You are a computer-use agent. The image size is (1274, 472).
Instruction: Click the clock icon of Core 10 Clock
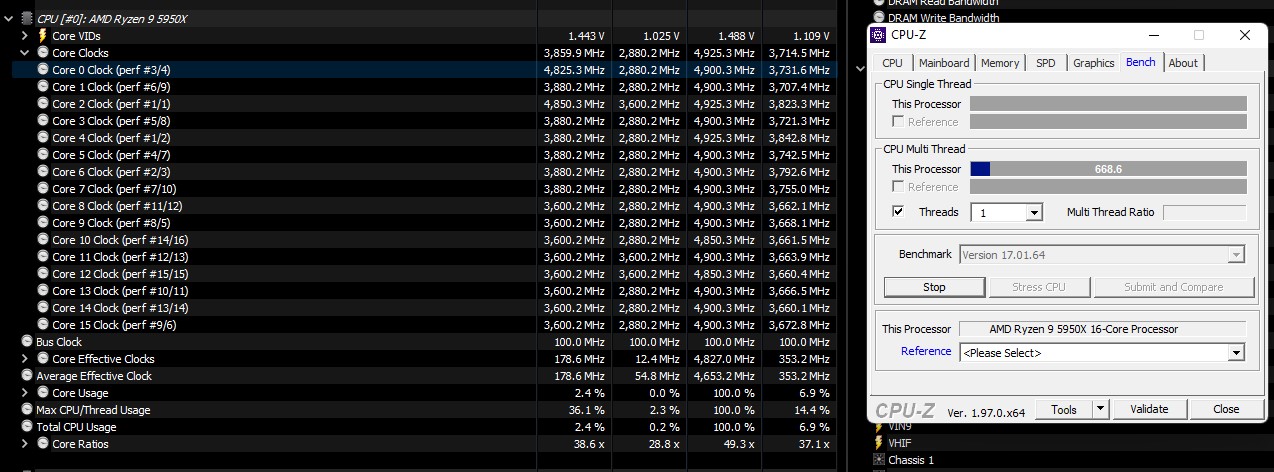click(x=43, y=240)
